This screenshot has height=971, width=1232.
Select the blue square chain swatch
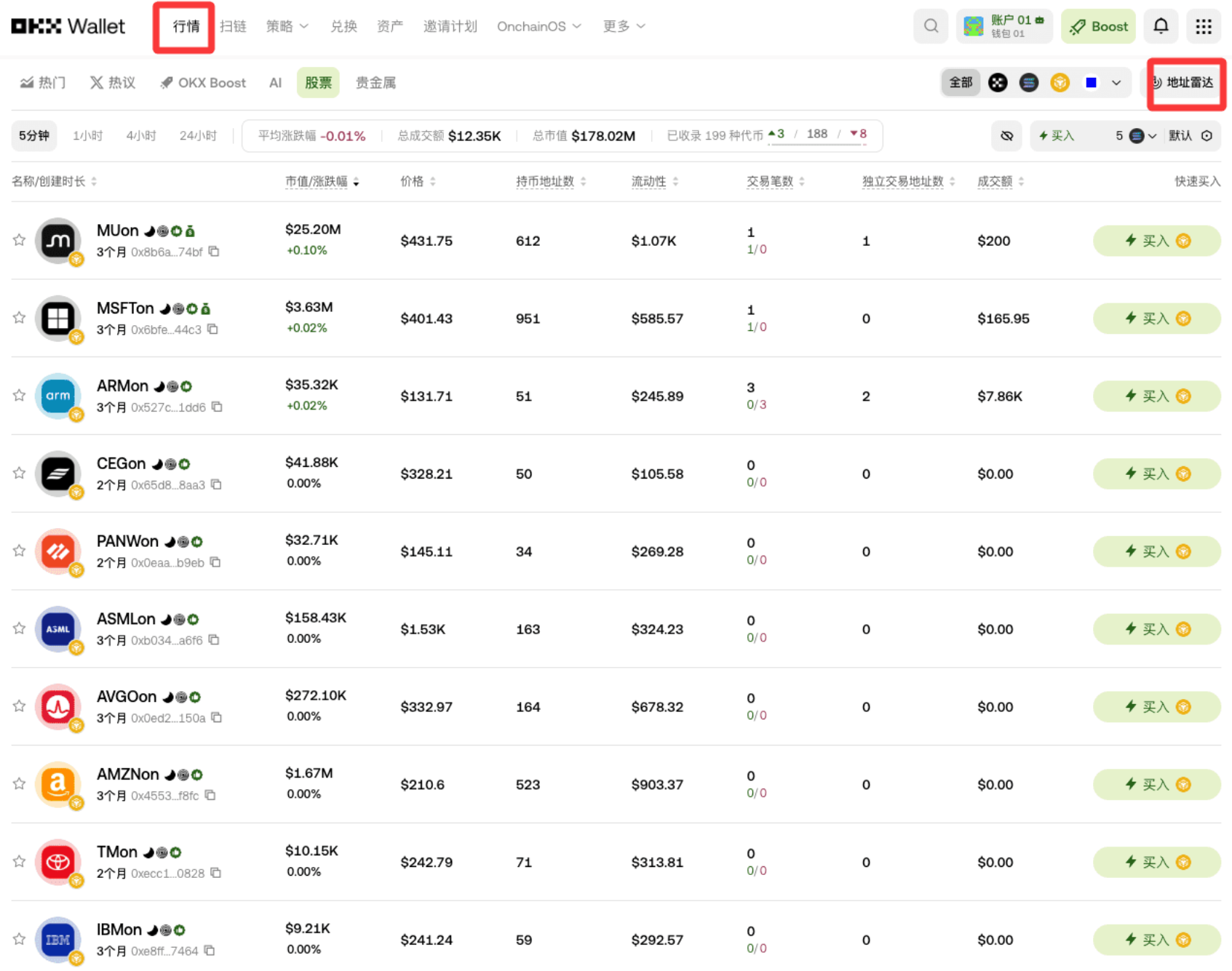pyautogui.click(x=1090, y=83)
